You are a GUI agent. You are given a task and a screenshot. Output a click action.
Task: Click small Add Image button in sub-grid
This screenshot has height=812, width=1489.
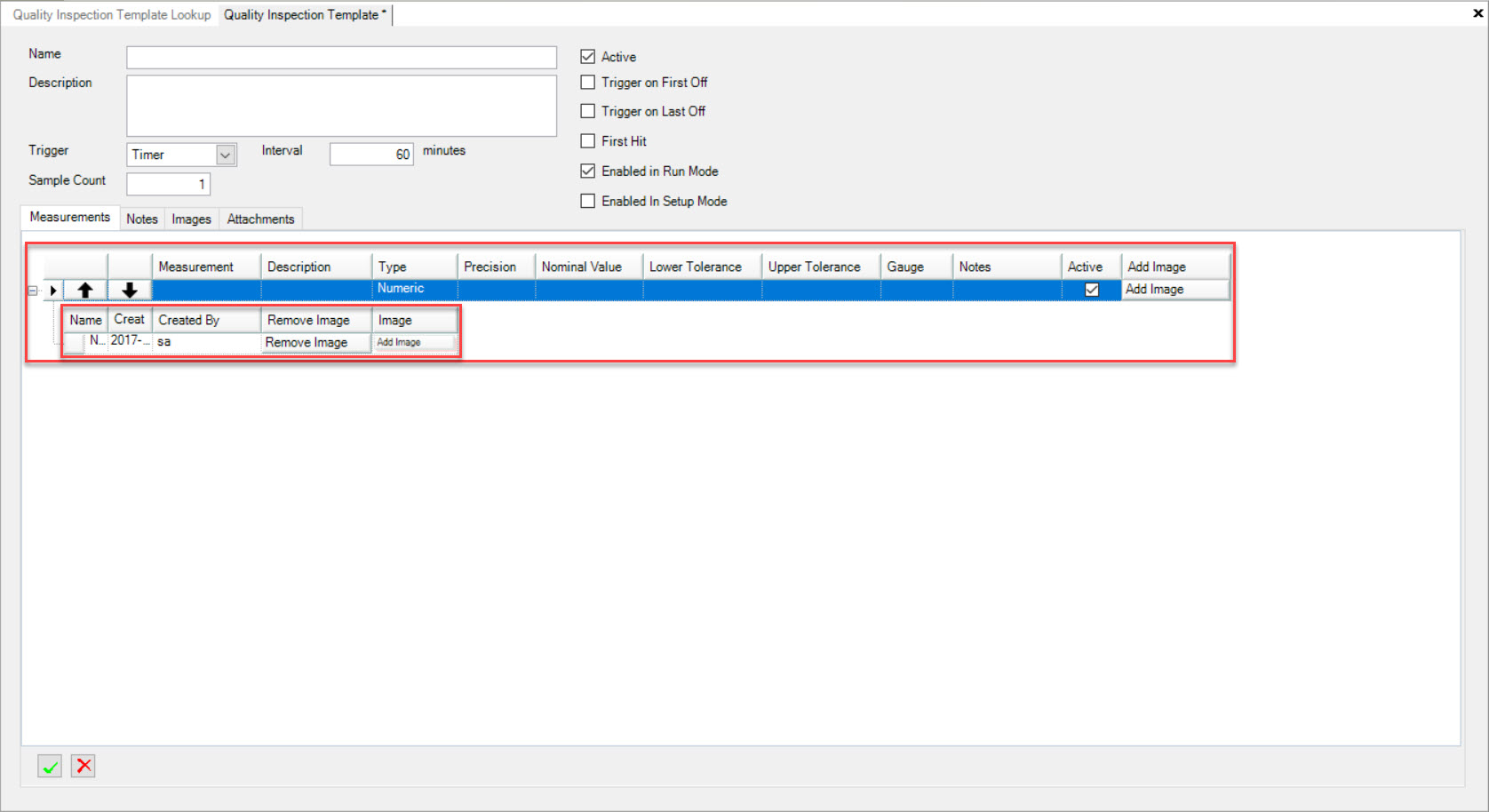[x=414, y=342]
